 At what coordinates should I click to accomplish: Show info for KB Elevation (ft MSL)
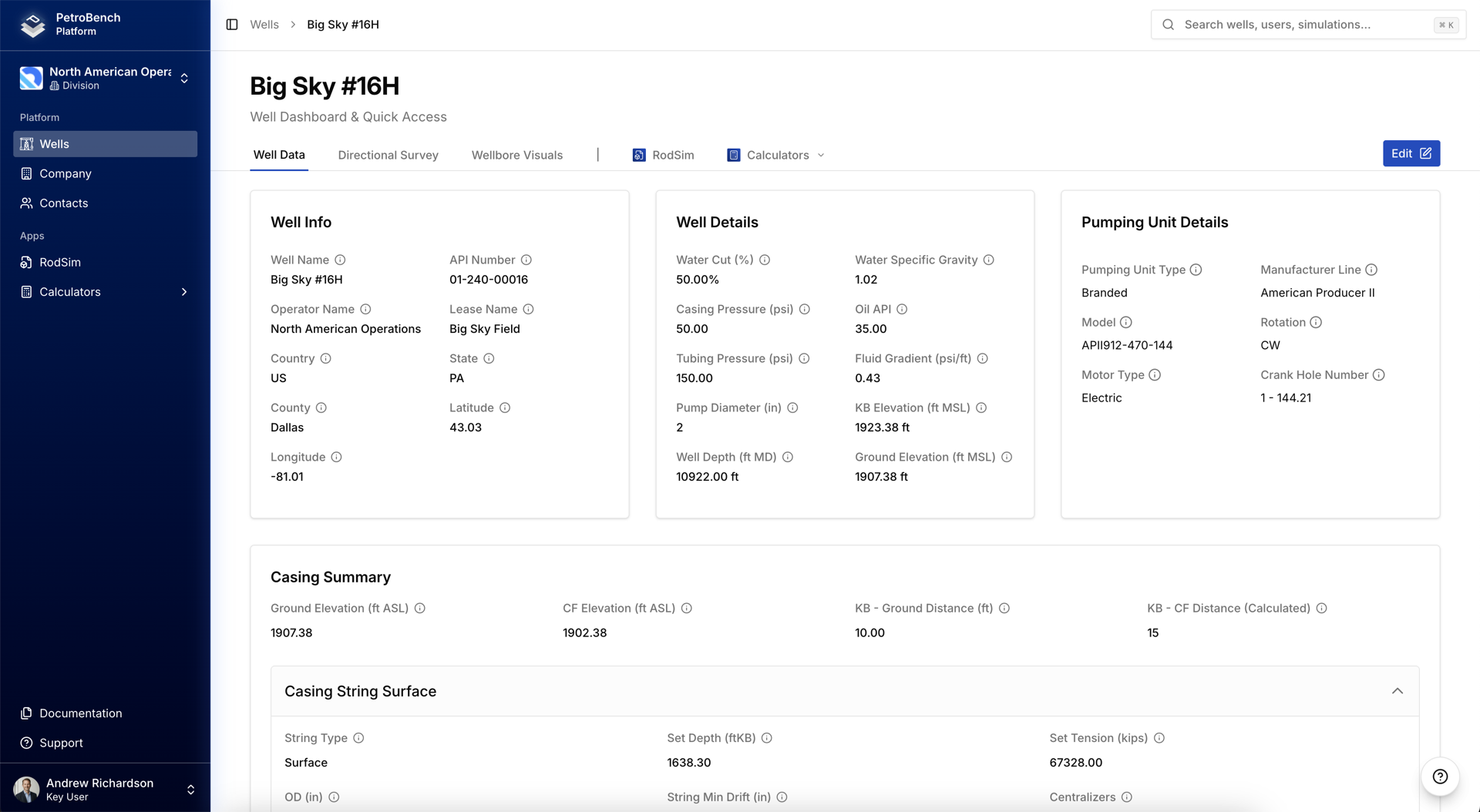(981, 408)
